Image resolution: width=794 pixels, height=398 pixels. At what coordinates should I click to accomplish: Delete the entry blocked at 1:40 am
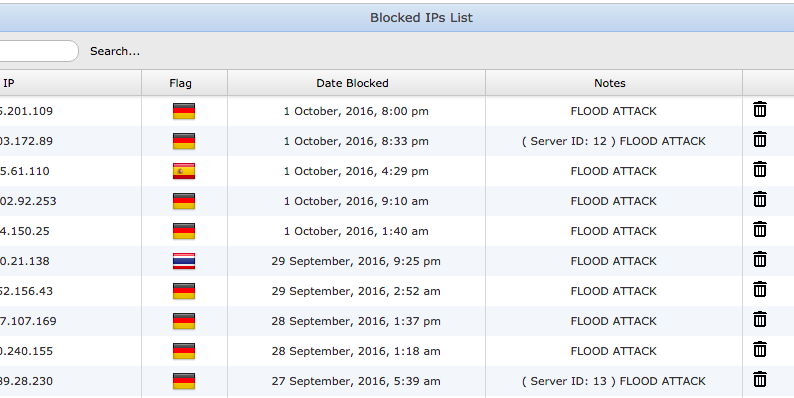click(760, 229)
